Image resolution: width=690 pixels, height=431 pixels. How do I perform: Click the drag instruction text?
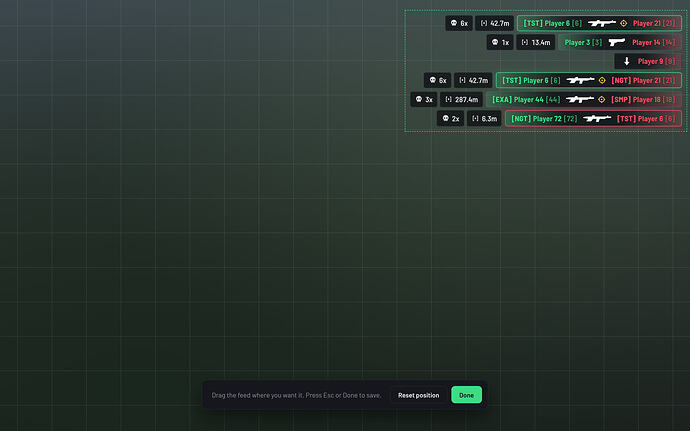pyautogui.click(x=296, y=395)
